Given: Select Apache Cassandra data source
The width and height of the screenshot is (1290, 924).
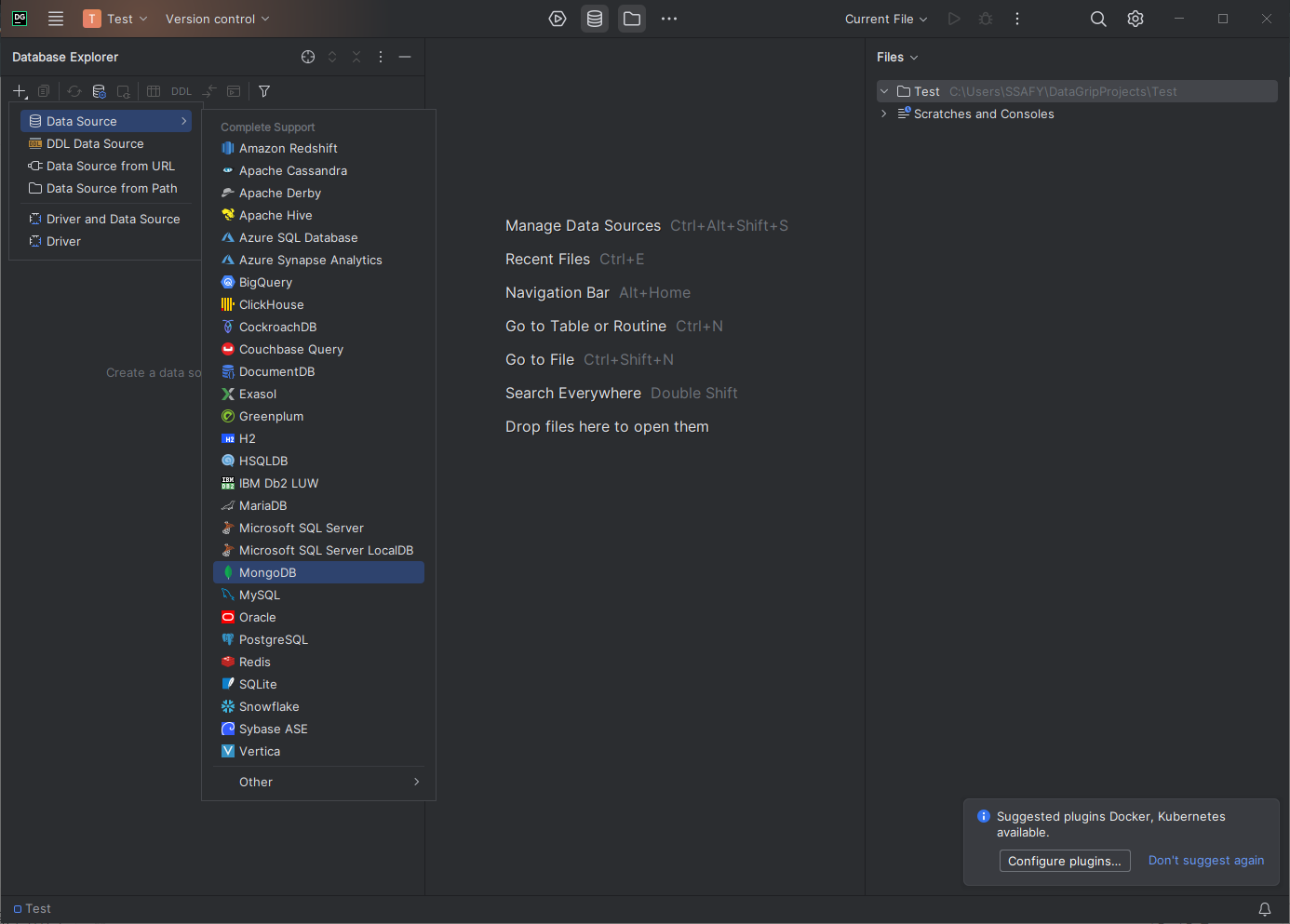Looking at the screenshot, I should [x=318, y=170].
